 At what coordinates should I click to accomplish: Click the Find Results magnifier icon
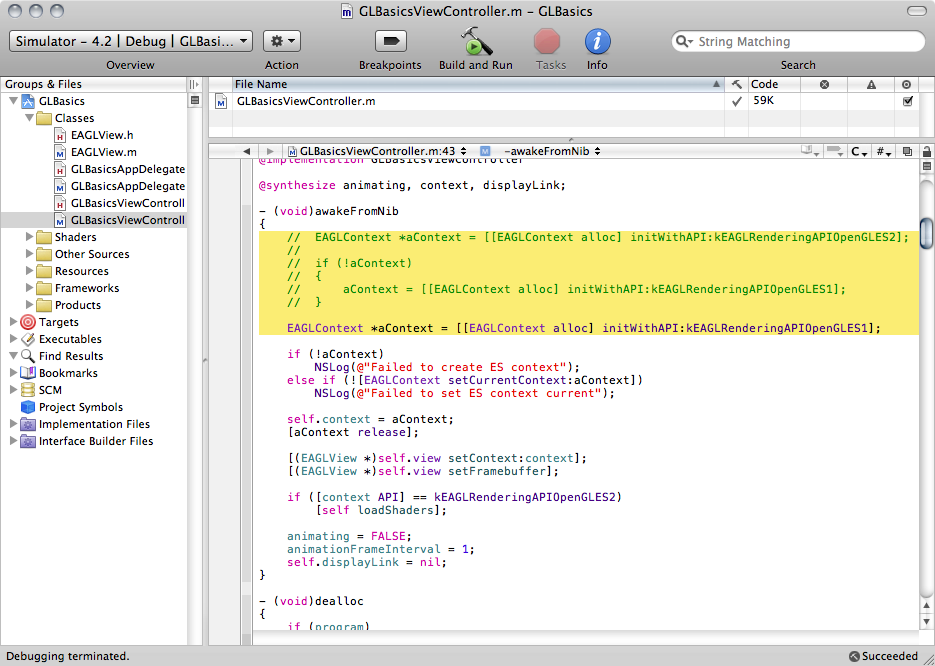27,356
